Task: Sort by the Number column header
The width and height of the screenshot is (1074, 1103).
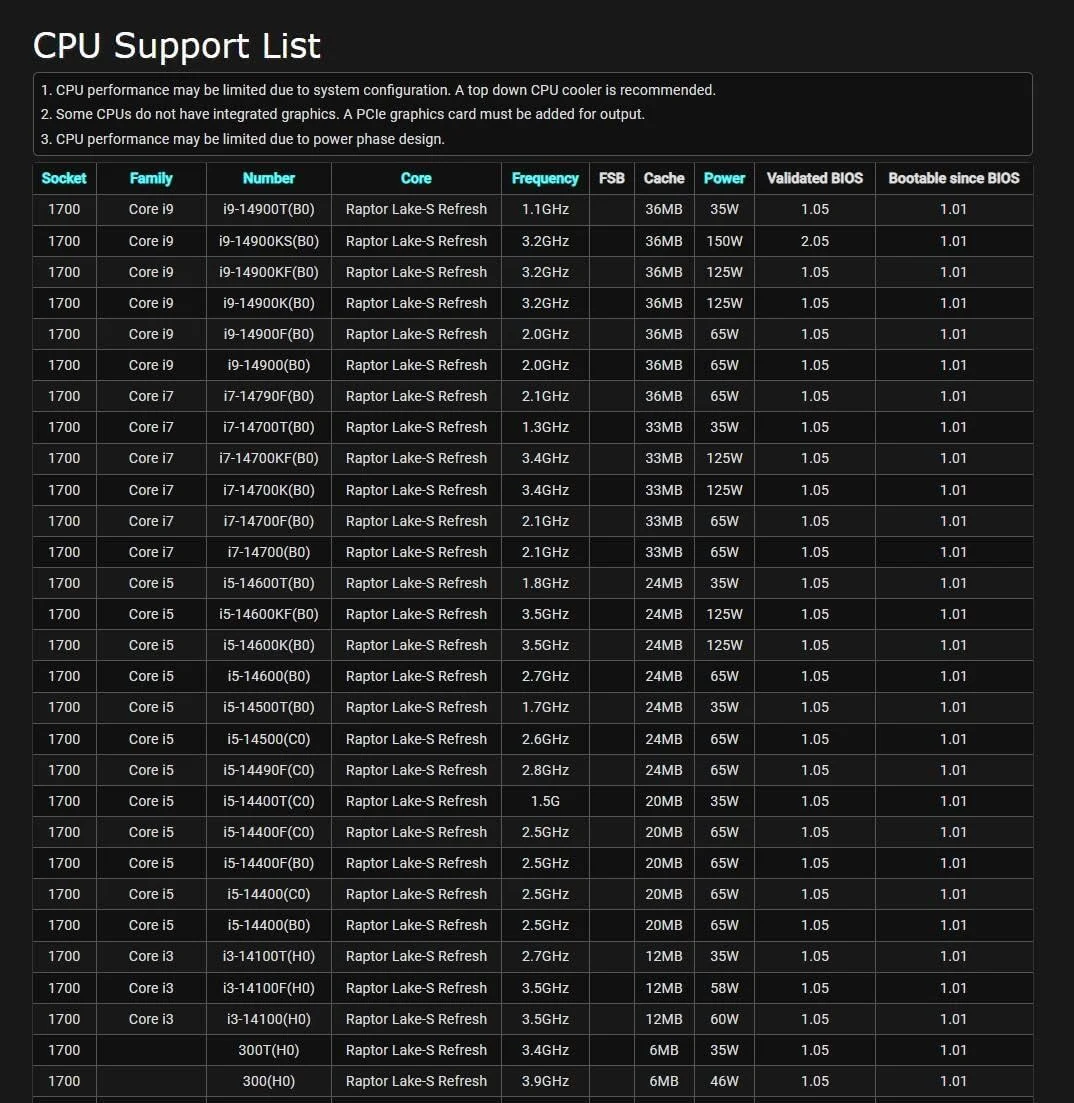Action: (x=268, y=178)
